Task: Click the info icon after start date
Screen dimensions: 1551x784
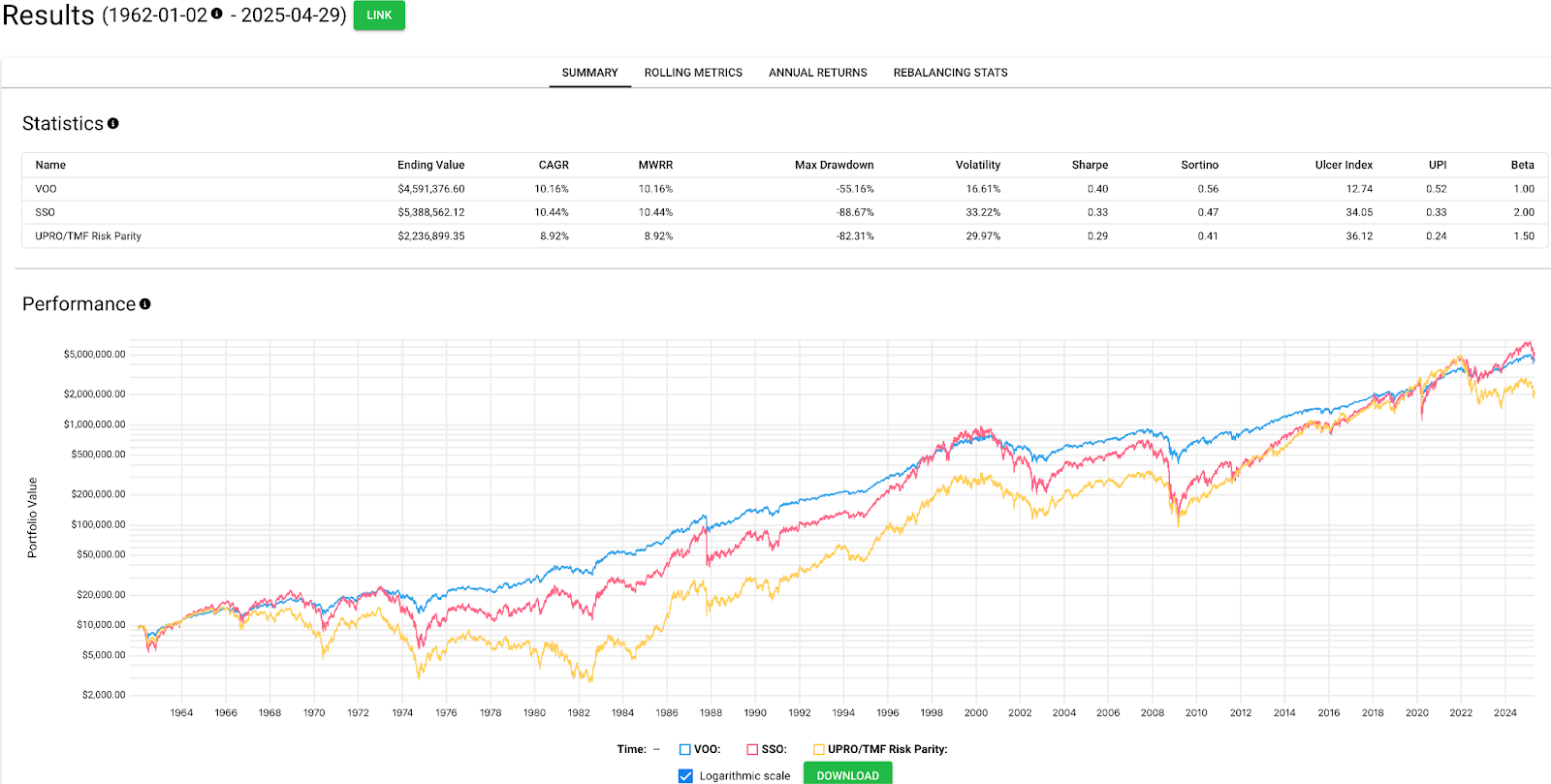Action: pyautogui.click(x=217, y=14)
